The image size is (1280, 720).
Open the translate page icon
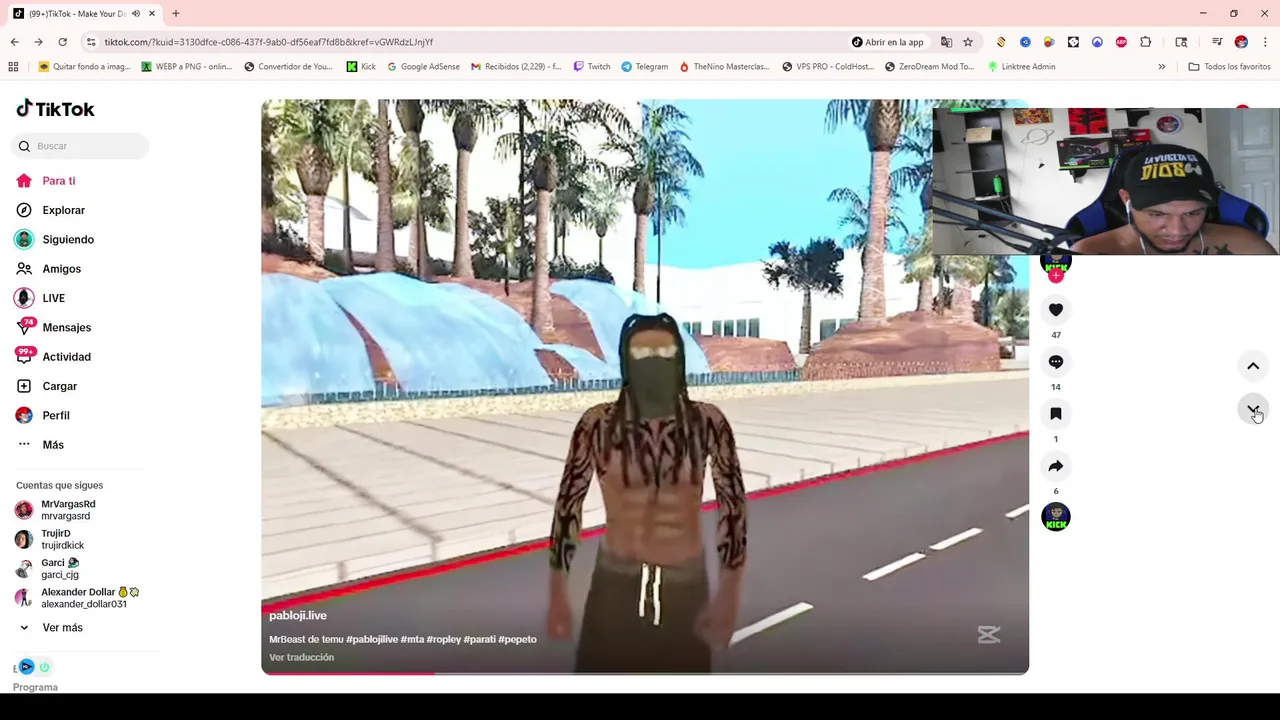tap(946, 42)
